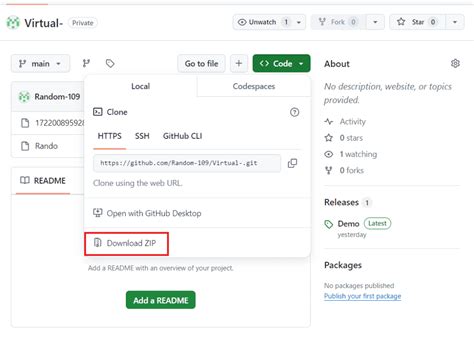474x364 pixels.
Task: Click the file icon beside 172200895928
Action: point(25,123)
